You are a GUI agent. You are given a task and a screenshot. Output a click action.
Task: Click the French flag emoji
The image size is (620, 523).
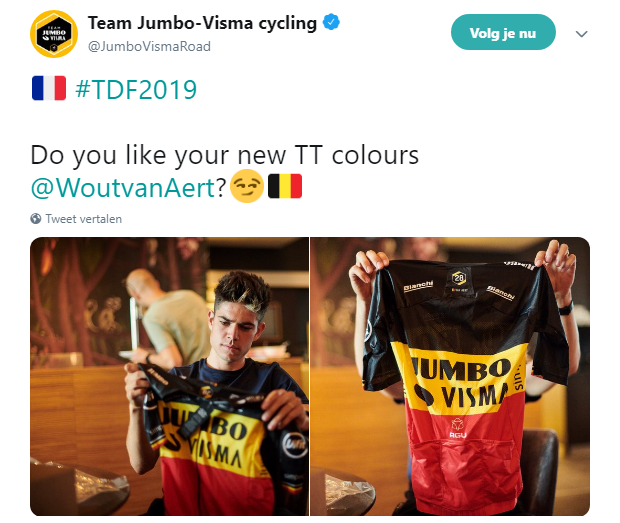tap(49, 88)
